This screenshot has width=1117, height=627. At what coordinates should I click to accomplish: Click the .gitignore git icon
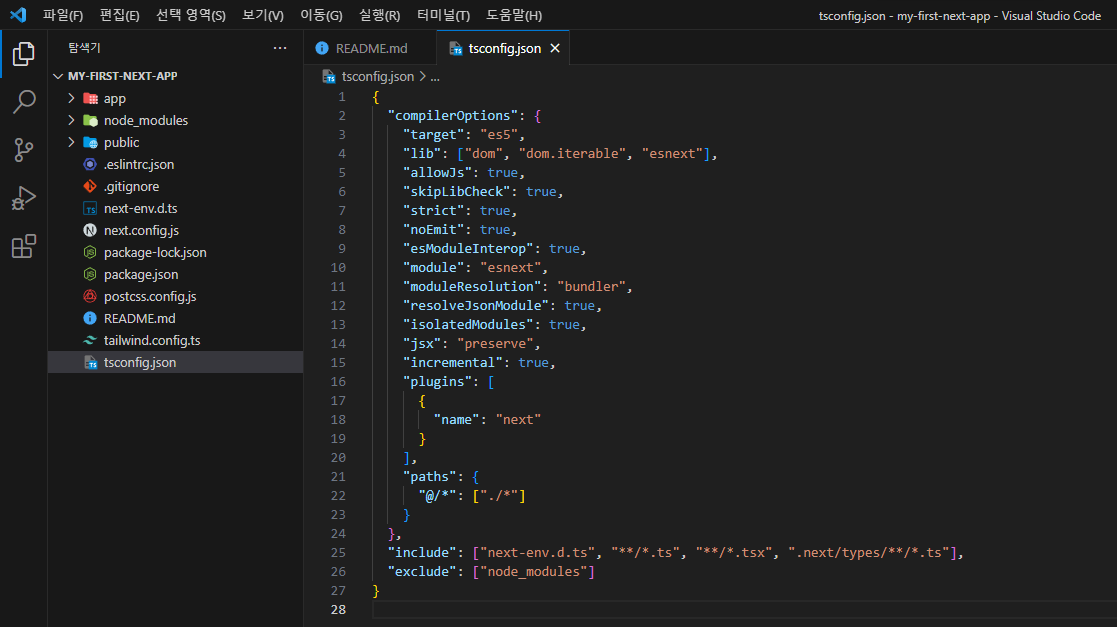click(x=90, y=187)
